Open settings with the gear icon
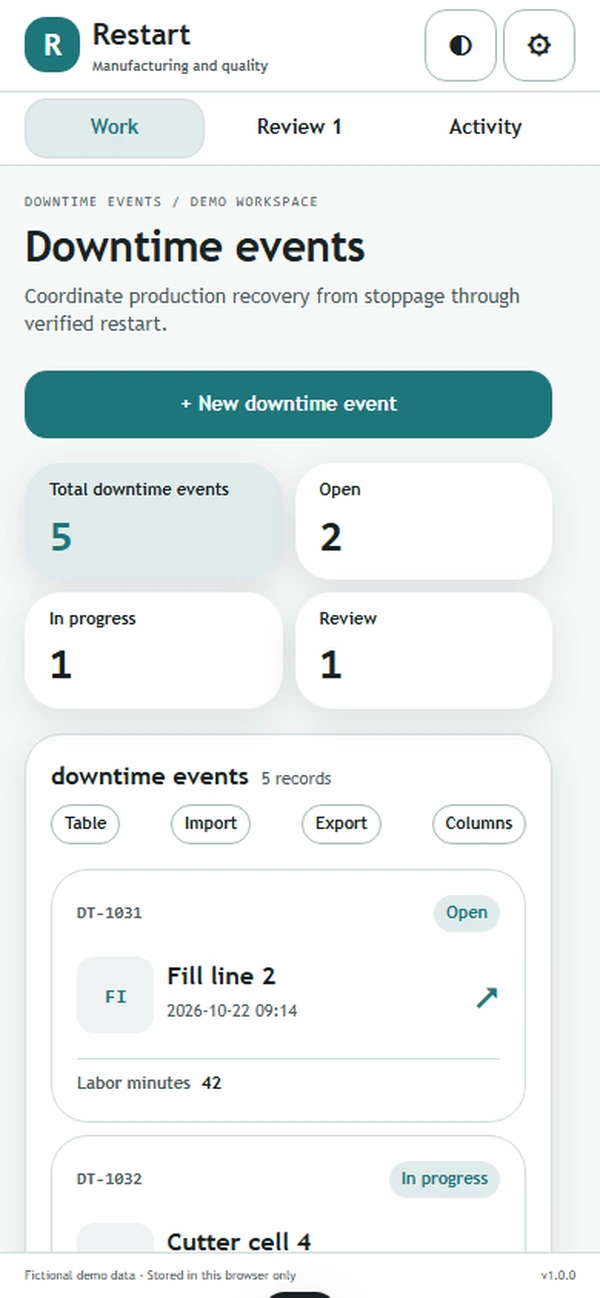 tap(539, 45)
